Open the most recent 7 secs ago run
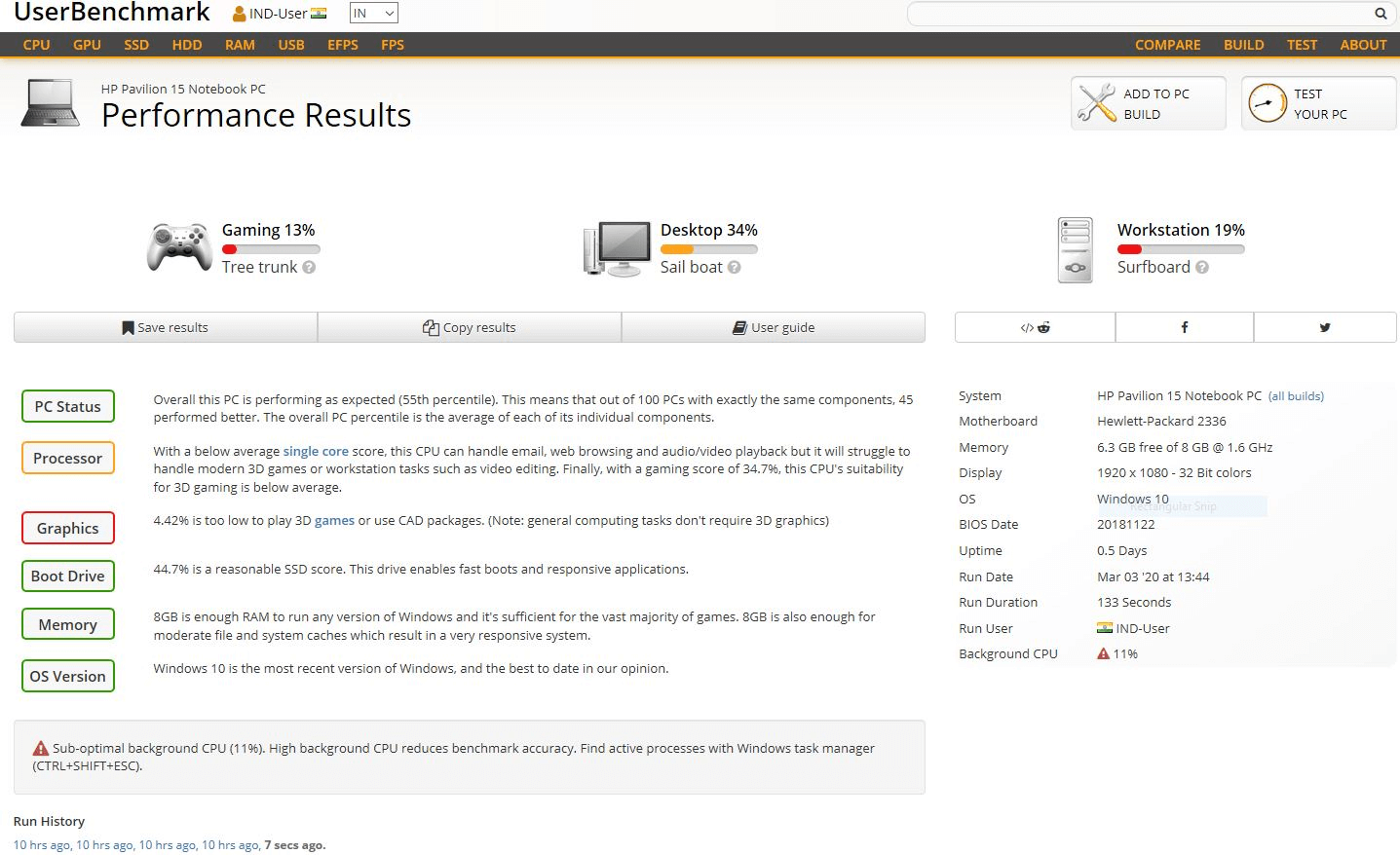 (294, 845)
